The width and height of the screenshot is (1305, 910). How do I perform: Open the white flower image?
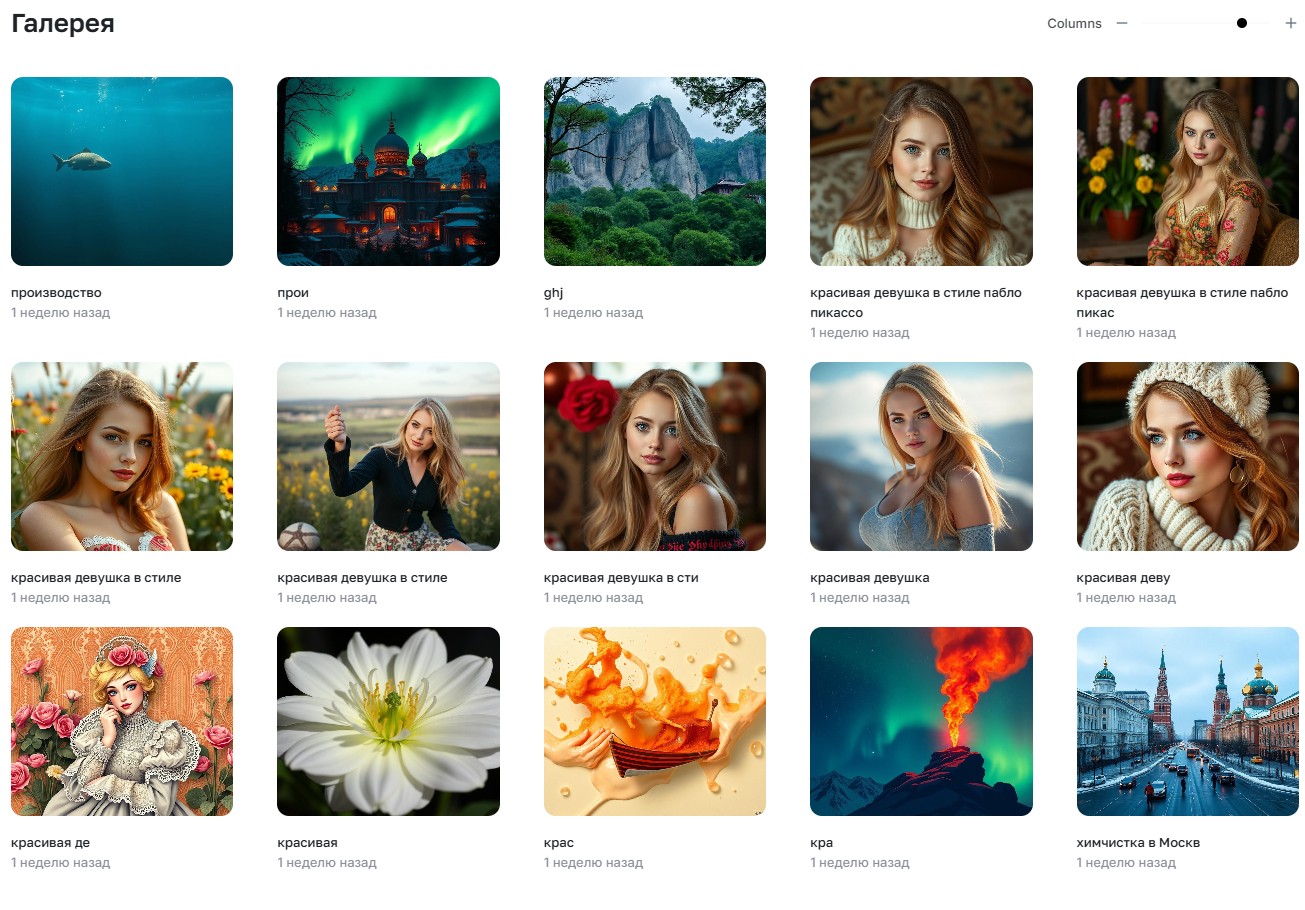point(388,721)
